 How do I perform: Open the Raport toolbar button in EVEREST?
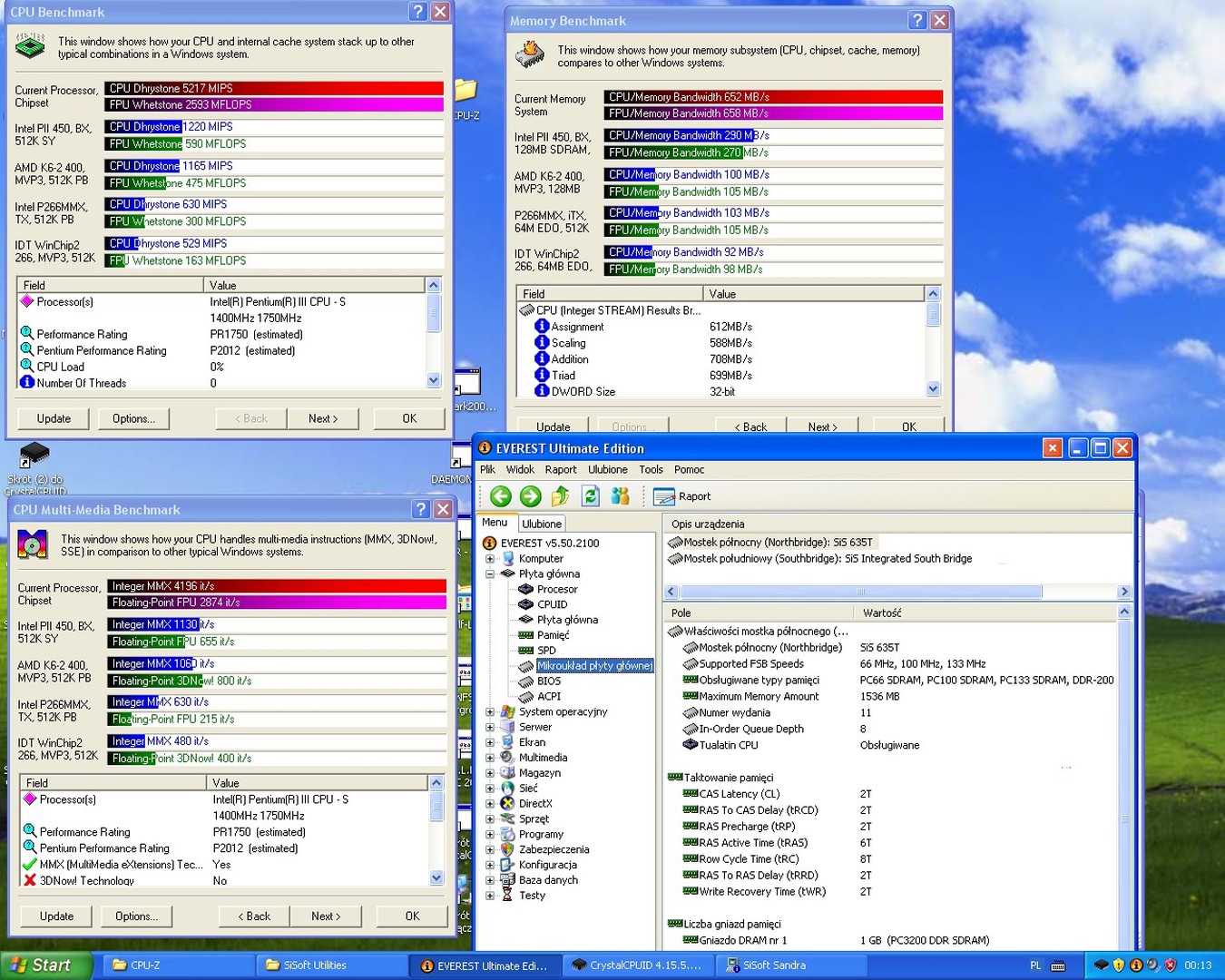pos(682,496)
